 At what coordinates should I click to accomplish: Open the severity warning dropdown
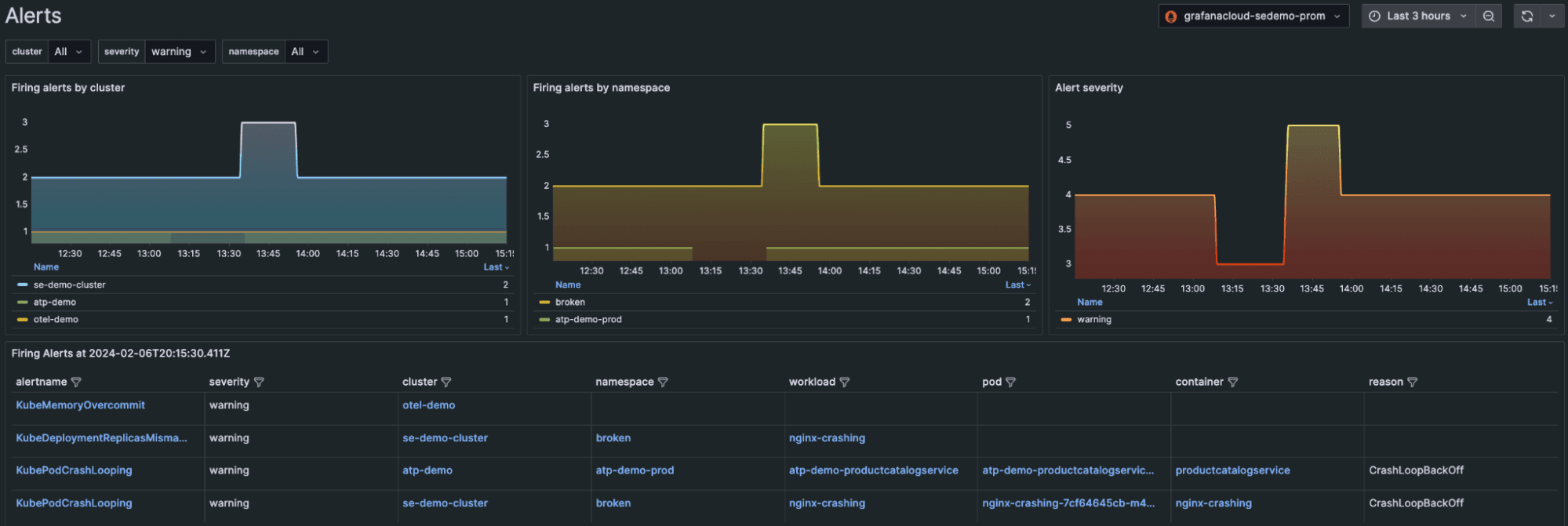(180, 52)
